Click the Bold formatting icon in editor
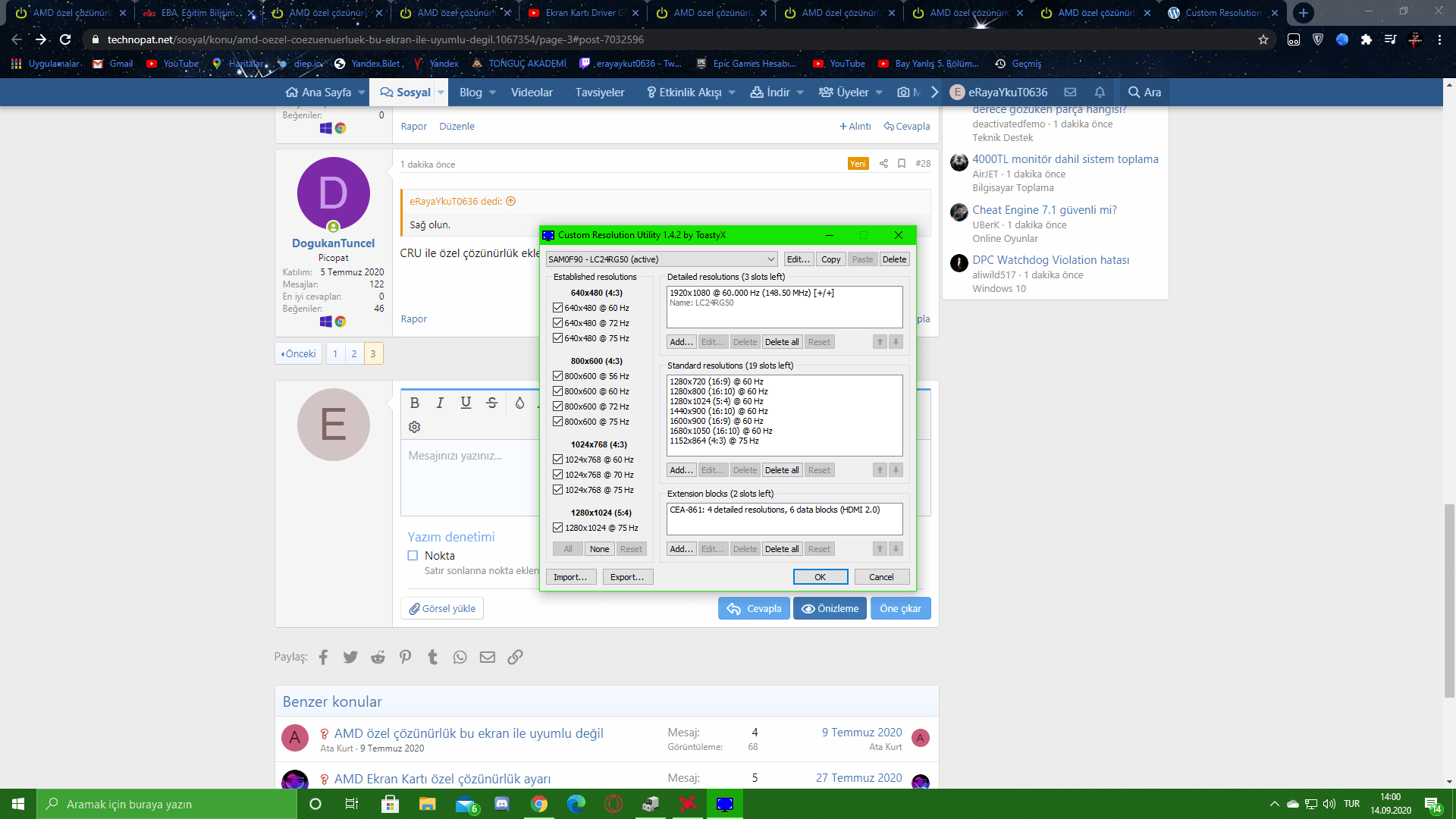This screenshot has height=819, width=1456. (x=414, y=403)
